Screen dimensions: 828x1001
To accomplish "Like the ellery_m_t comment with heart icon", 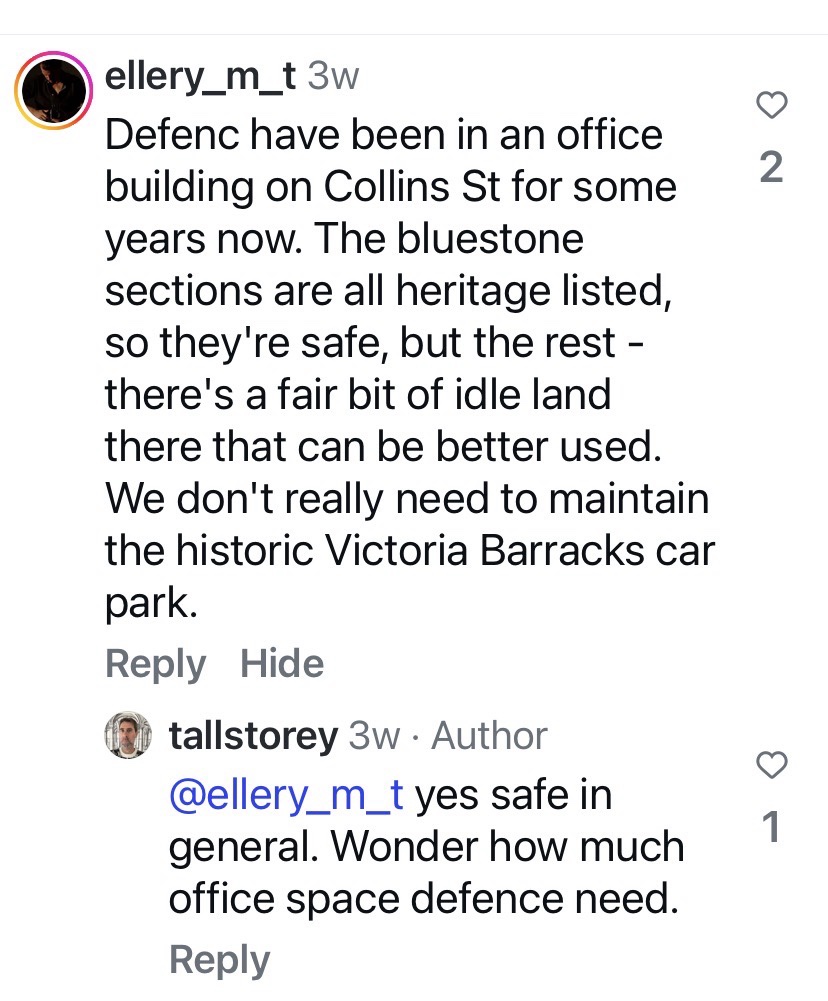I will point(773,104).
